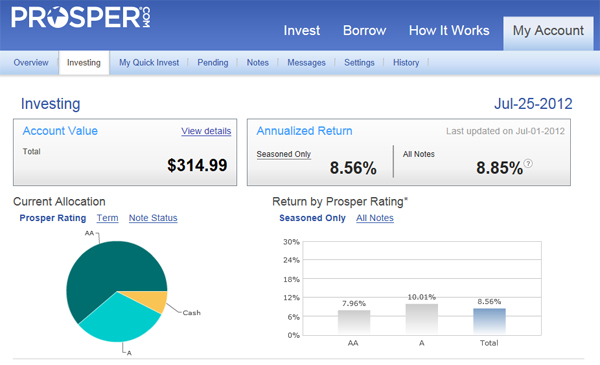Open the Messages tab

[306, 62]
